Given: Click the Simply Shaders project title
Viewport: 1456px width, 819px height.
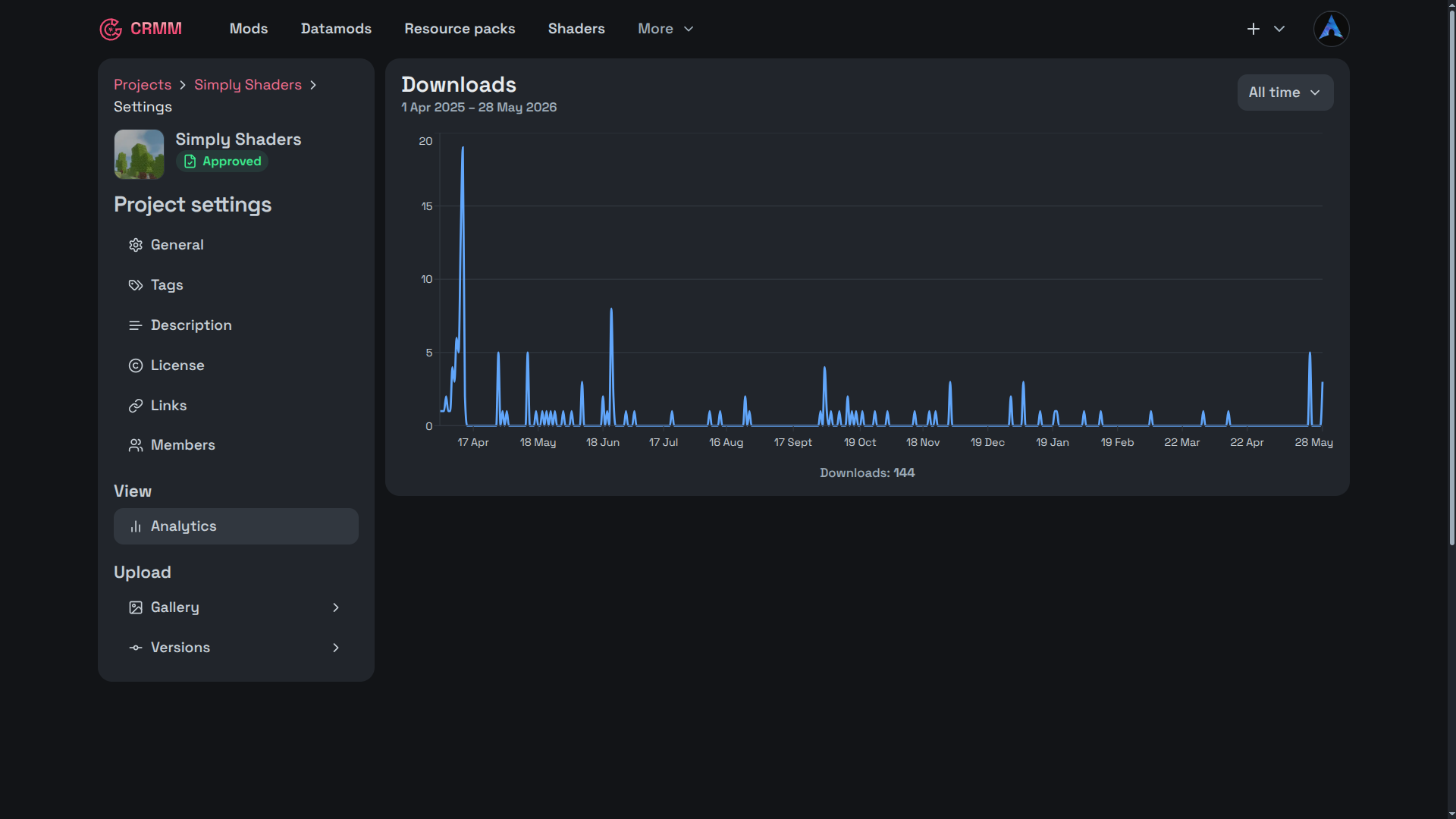Looking at the screenshot, I should point(238,140).
